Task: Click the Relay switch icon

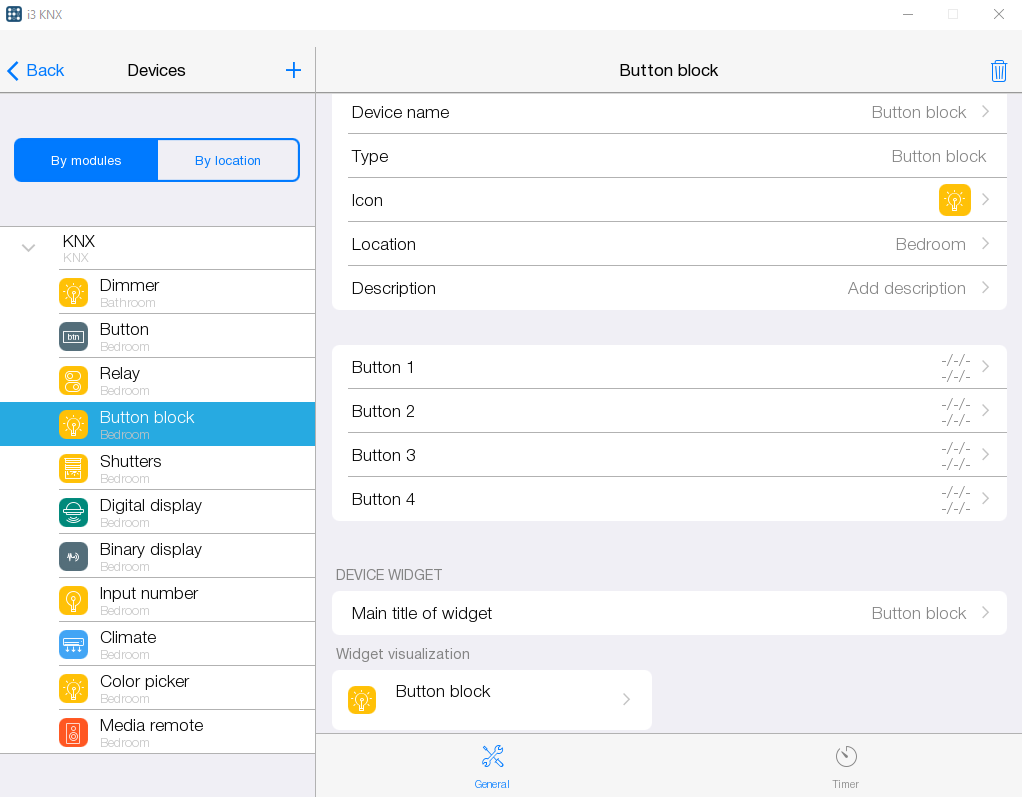Action: coord(73,380)
